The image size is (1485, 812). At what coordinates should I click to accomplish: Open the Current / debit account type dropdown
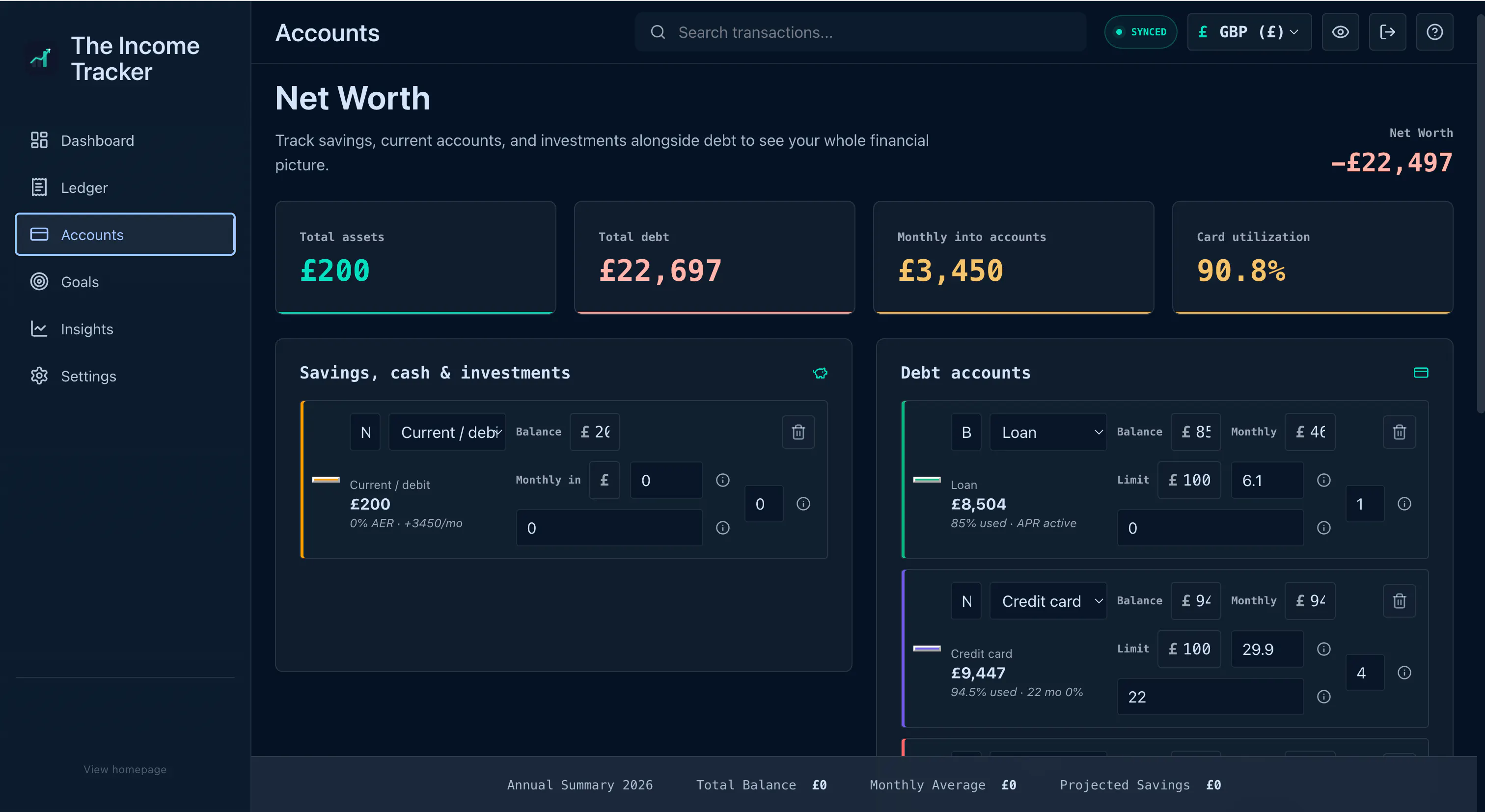(x=447, y=432)
